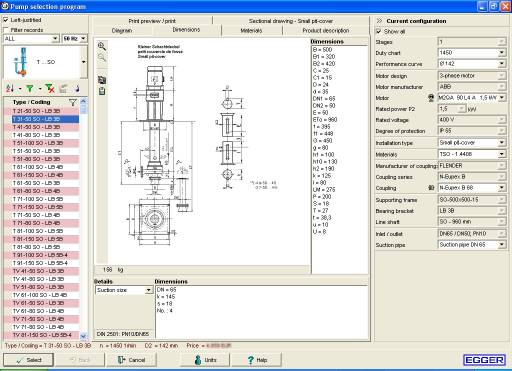Toggle the Left-justified checkbox
This screenshot has width=512, height=371.
coord(6,20)
